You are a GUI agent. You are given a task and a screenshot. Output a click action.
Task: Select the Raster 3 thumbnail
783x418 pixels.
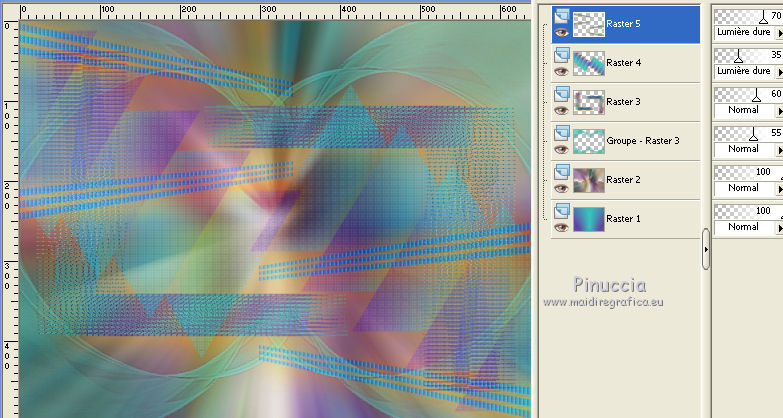tap(589, 102)
